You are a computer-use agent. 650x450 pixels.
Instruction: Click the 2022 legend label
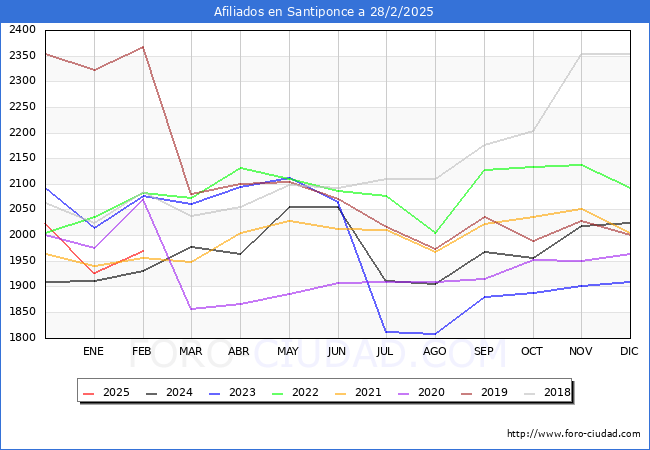(x=305, y=392)
